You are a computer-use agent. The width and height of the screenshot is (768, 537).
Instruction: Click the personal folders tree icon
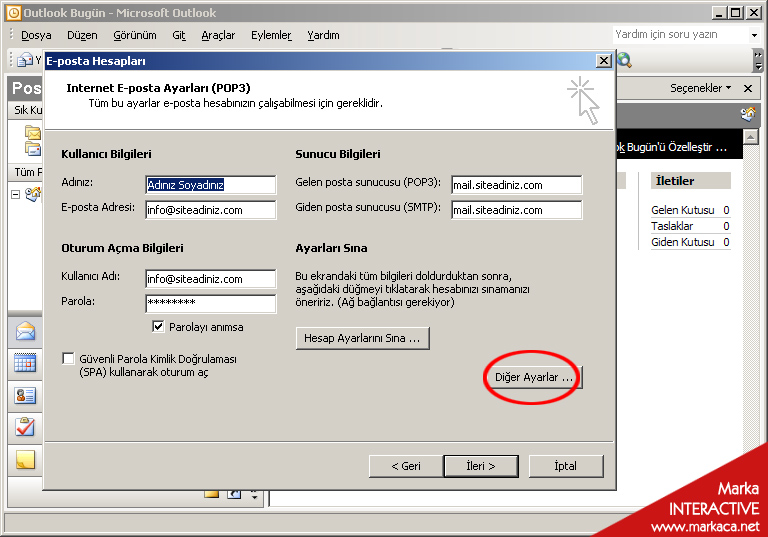pos(33,195)
